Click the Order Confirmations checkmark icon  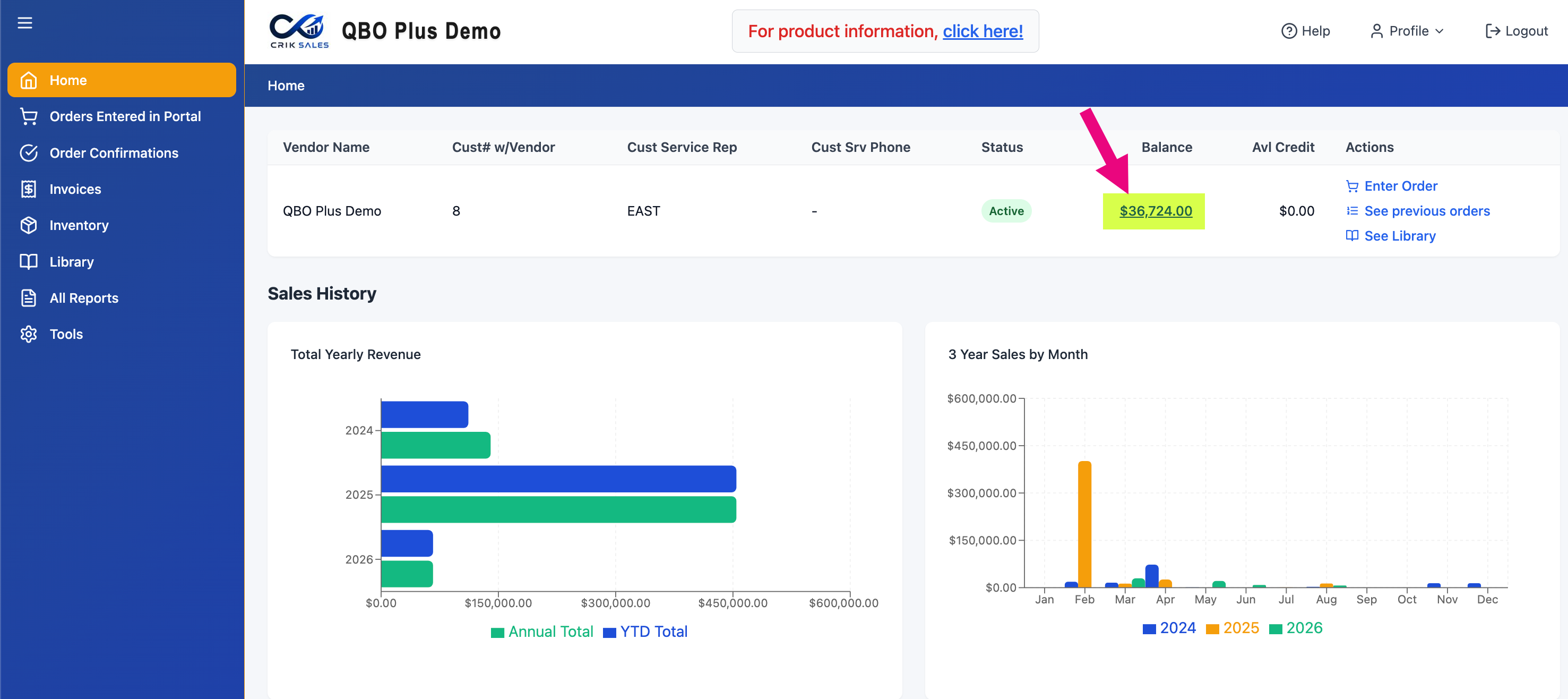29,153
